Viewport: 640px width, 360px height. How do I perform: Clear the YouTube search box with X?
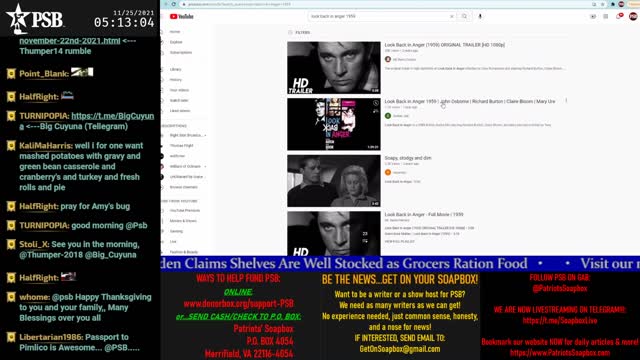click(x=451, y=16)
